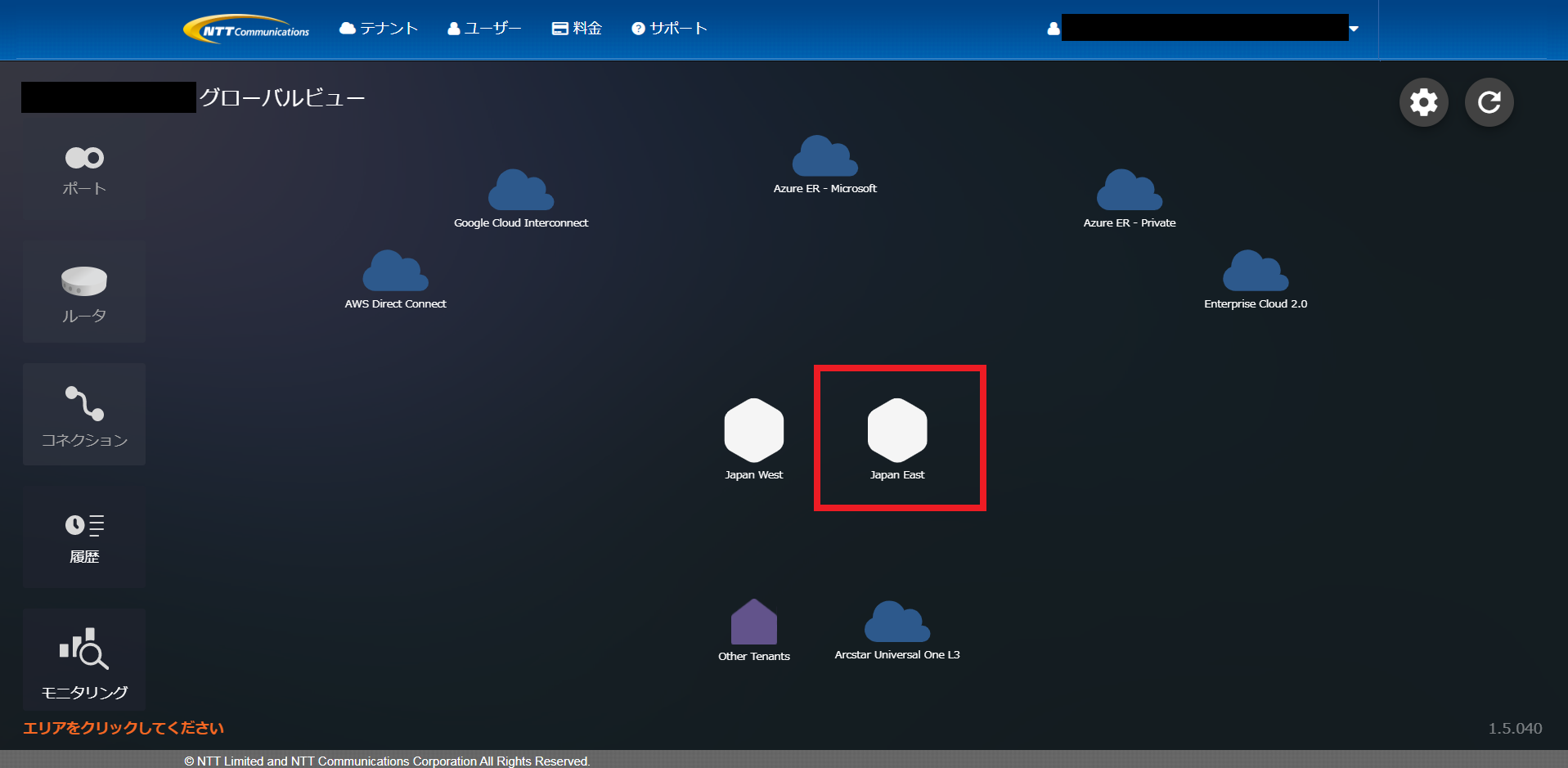Click the AWS Direct Connect cloud
This screenshot has width=1568, height=768.
point(395,272)
